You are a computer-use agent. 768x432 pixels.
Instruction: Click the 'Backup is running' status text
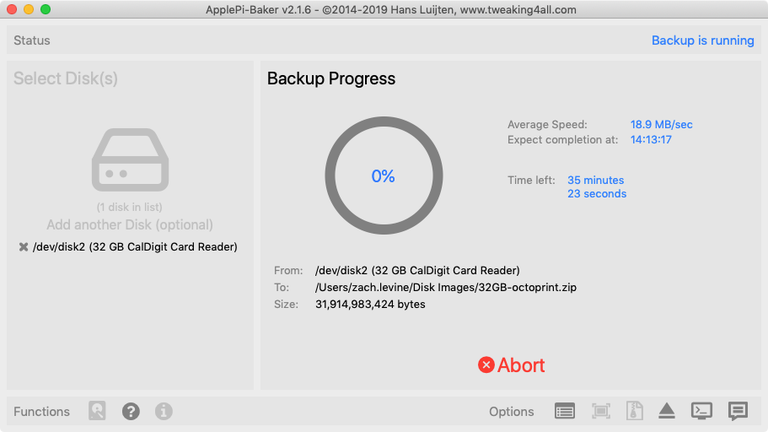click(x=702, y=41)
